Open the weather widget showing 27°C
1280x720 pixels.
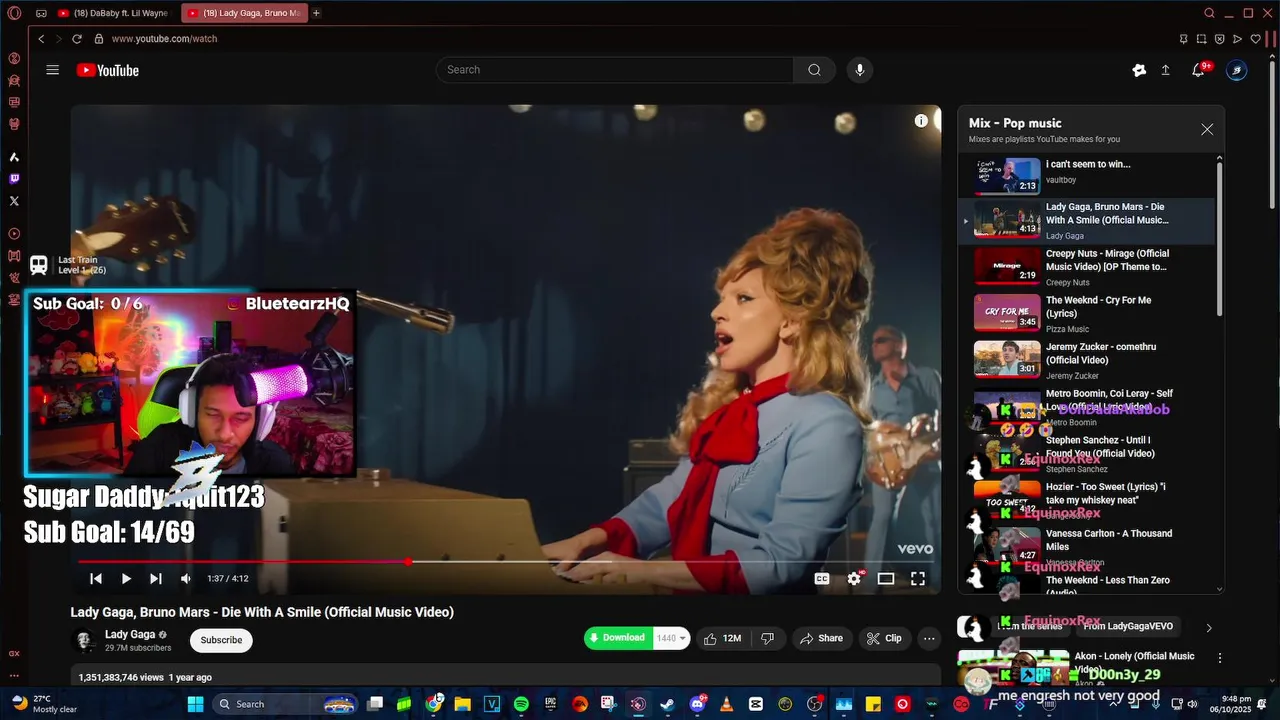(45, 704)
